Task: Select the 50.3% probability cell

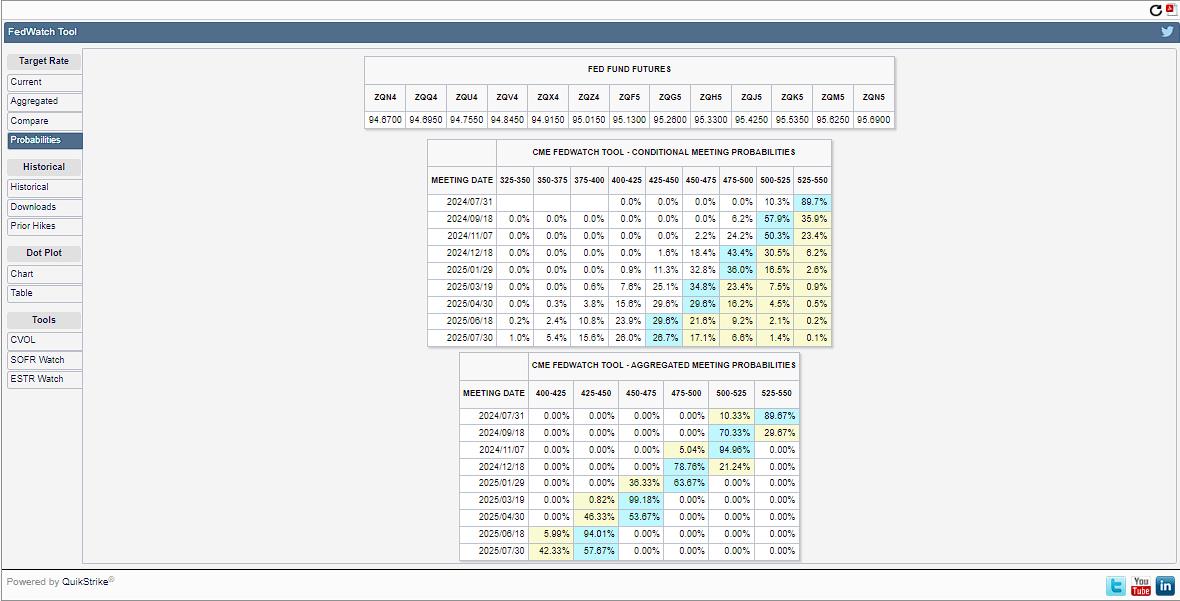Action: point(776,235)
